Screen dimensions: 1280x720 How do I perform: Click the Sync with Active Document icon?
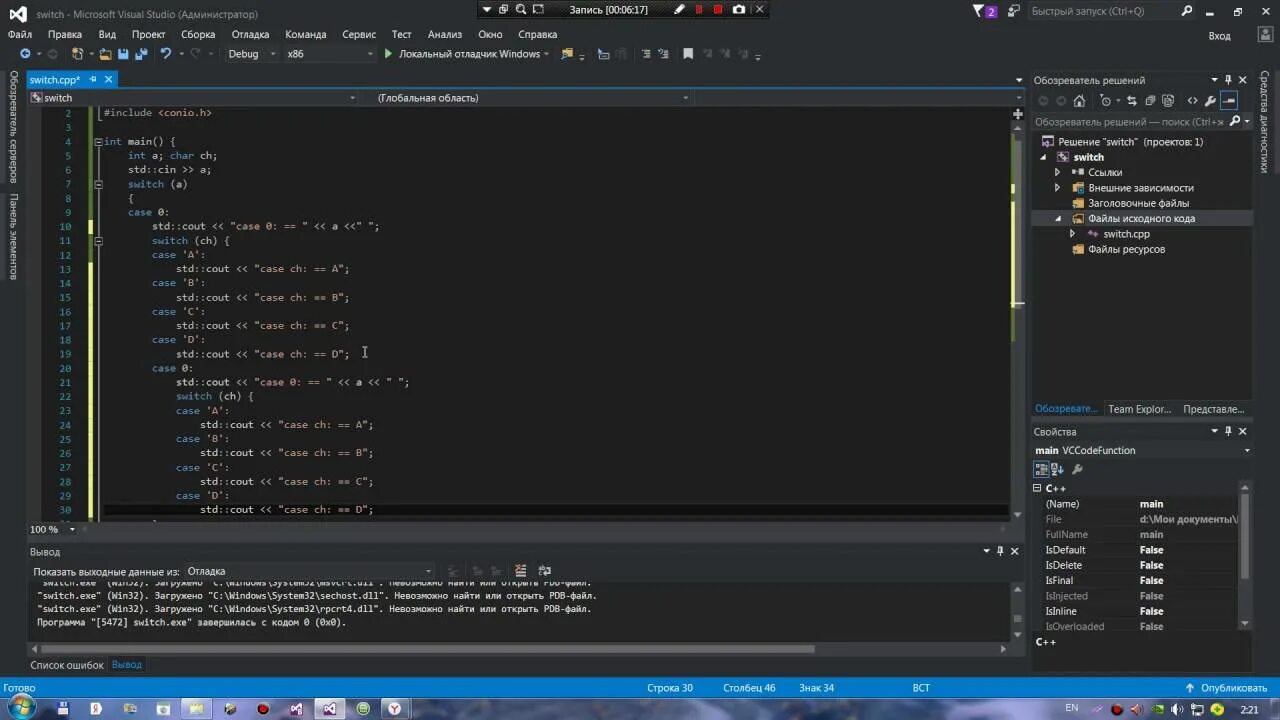[1131, 101]
